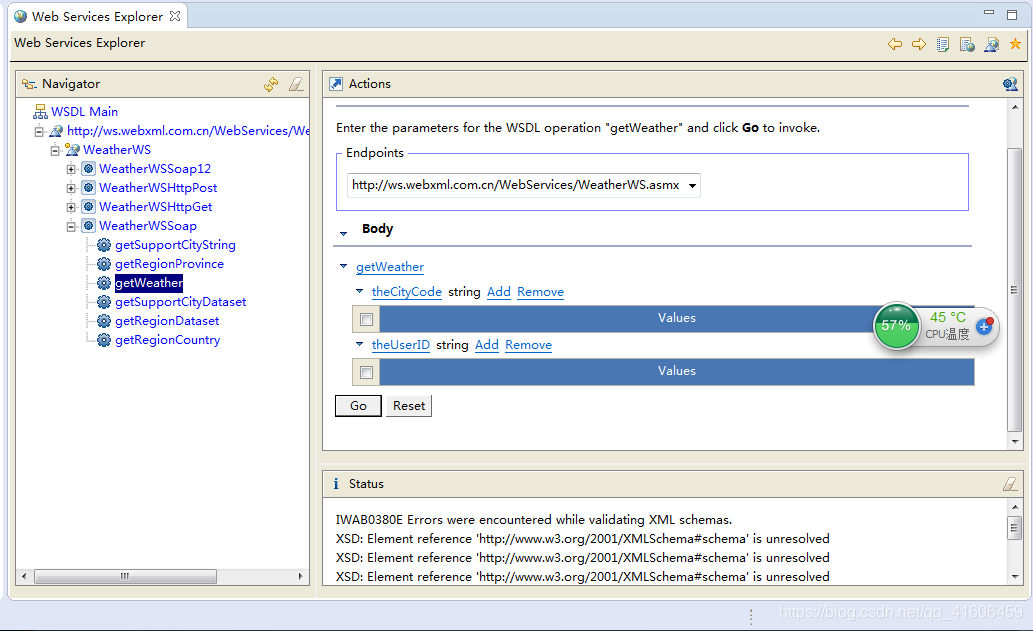Click the gear icon beside getRegionProvince
1033x631 pixels.
(104, 264)
